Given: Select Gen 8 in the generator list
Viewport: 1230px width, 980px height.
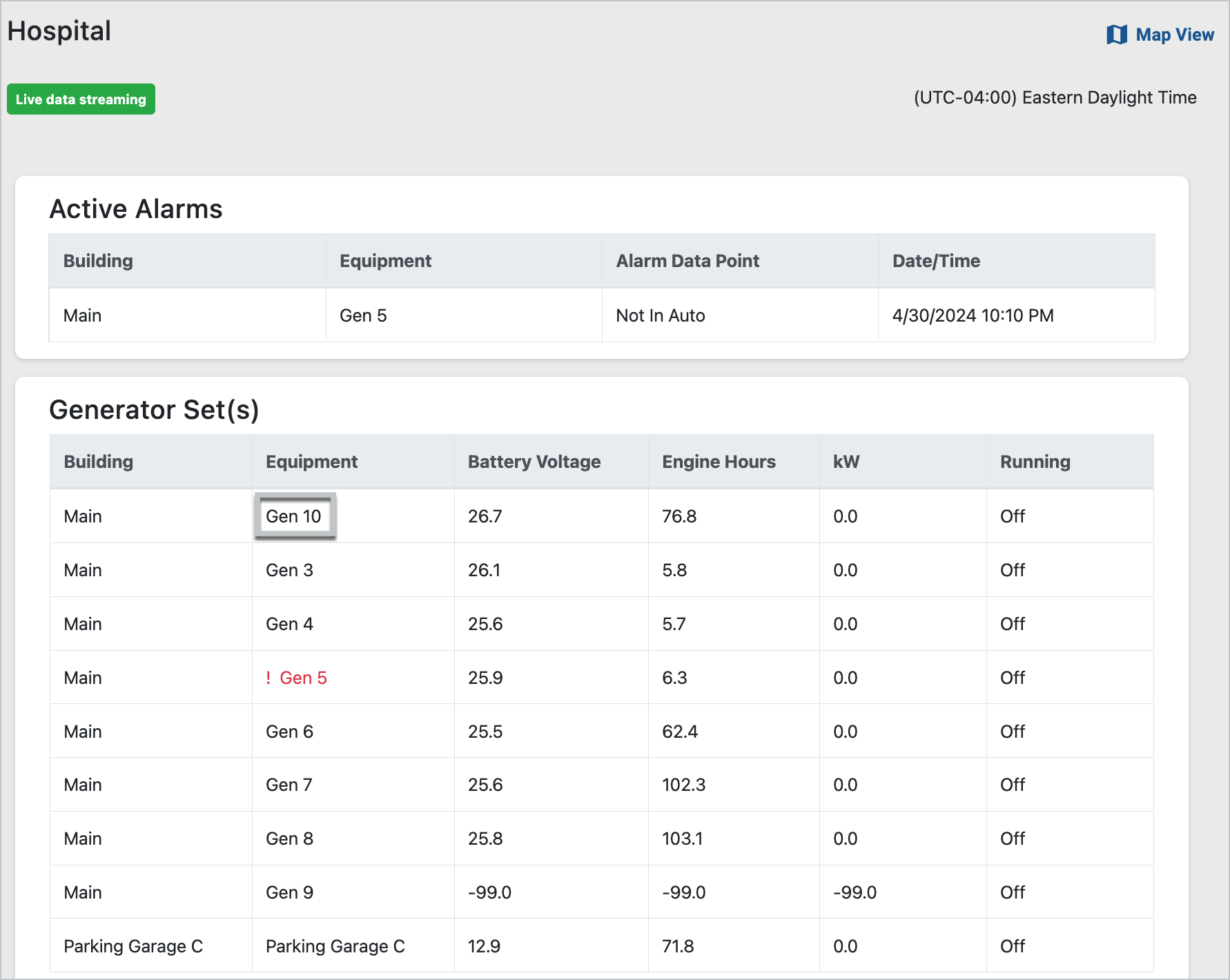Looking at the screenshot, I should point(289,839).
